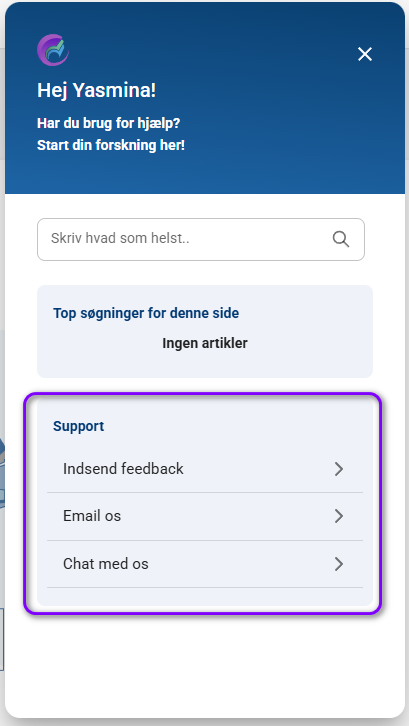409x726 pixels.
Task: Open the Indsend feedback option
Action: [x=205, y=469]
